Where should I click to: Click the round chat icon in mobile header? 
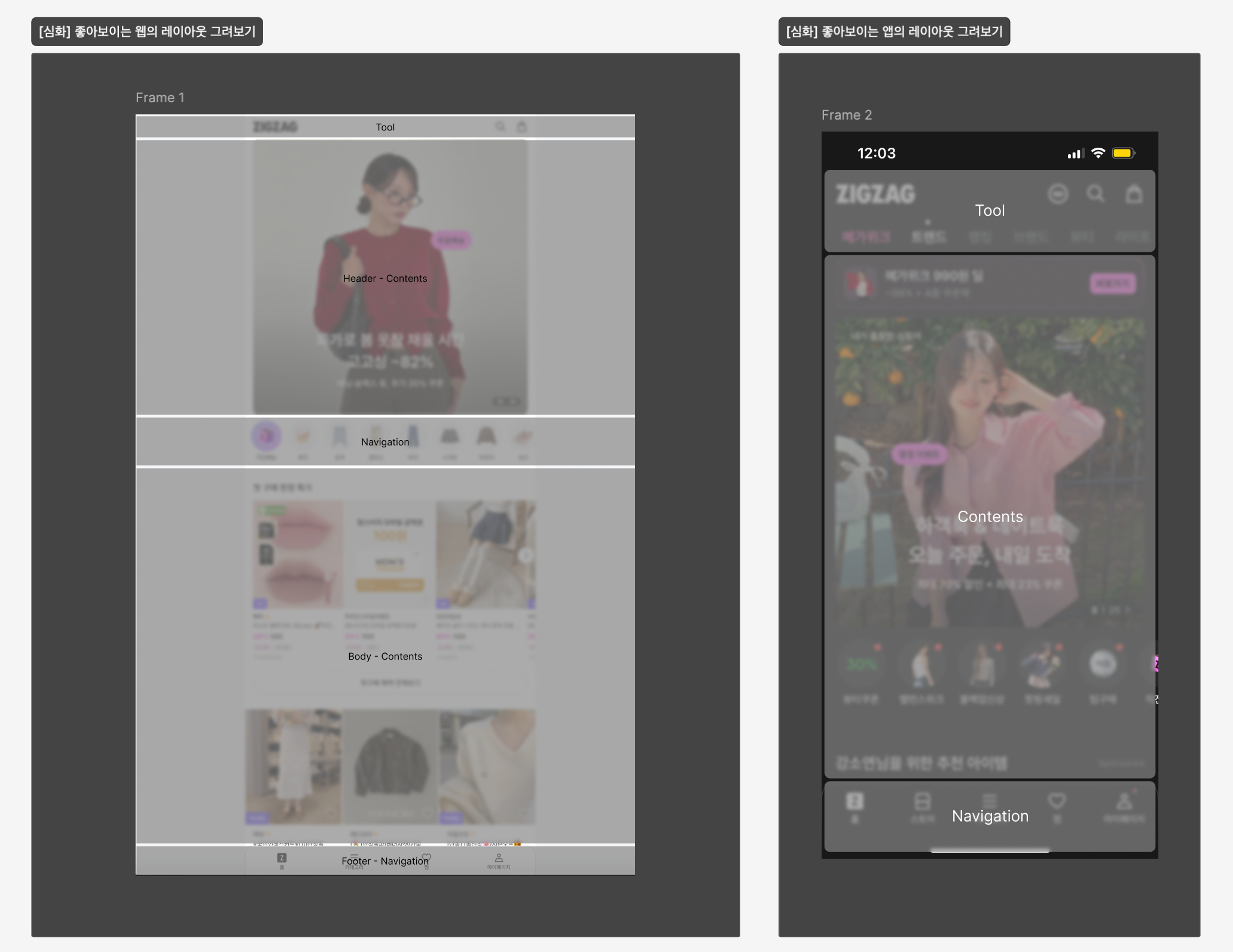coord(1058,194)
